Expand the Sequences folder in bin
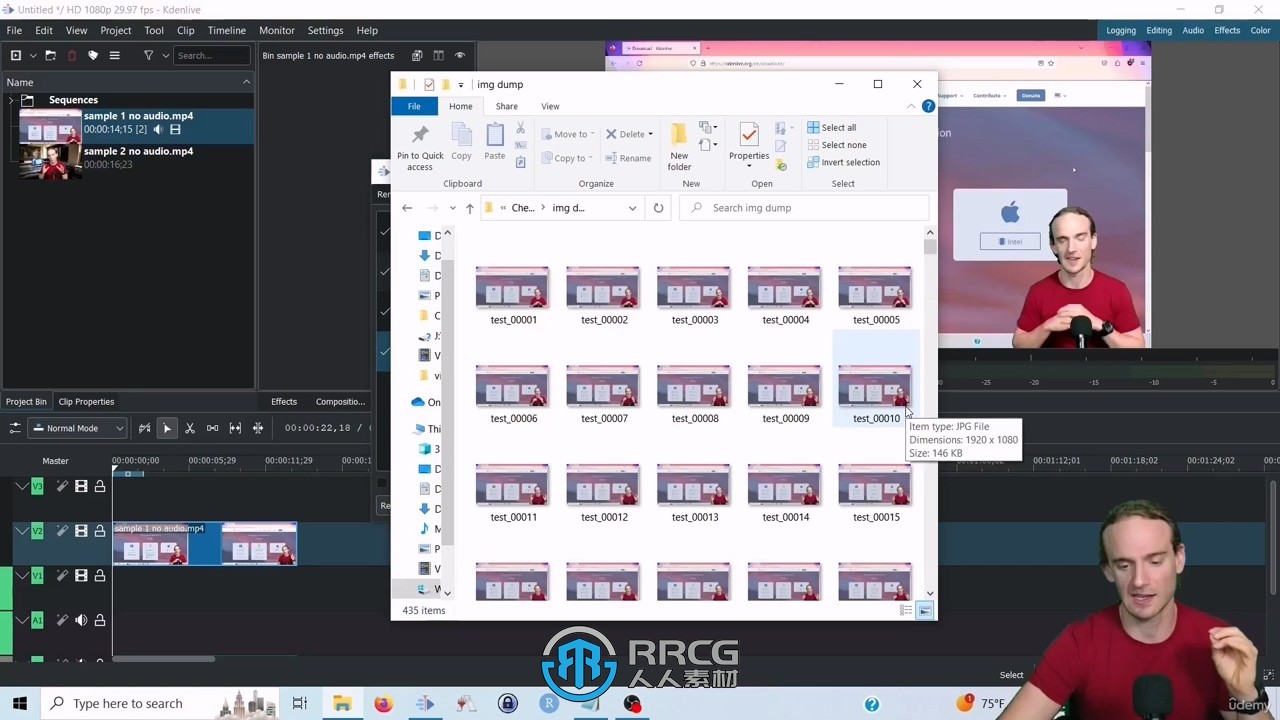Viewport: 1280px width, 720px height. click(11, 100)
